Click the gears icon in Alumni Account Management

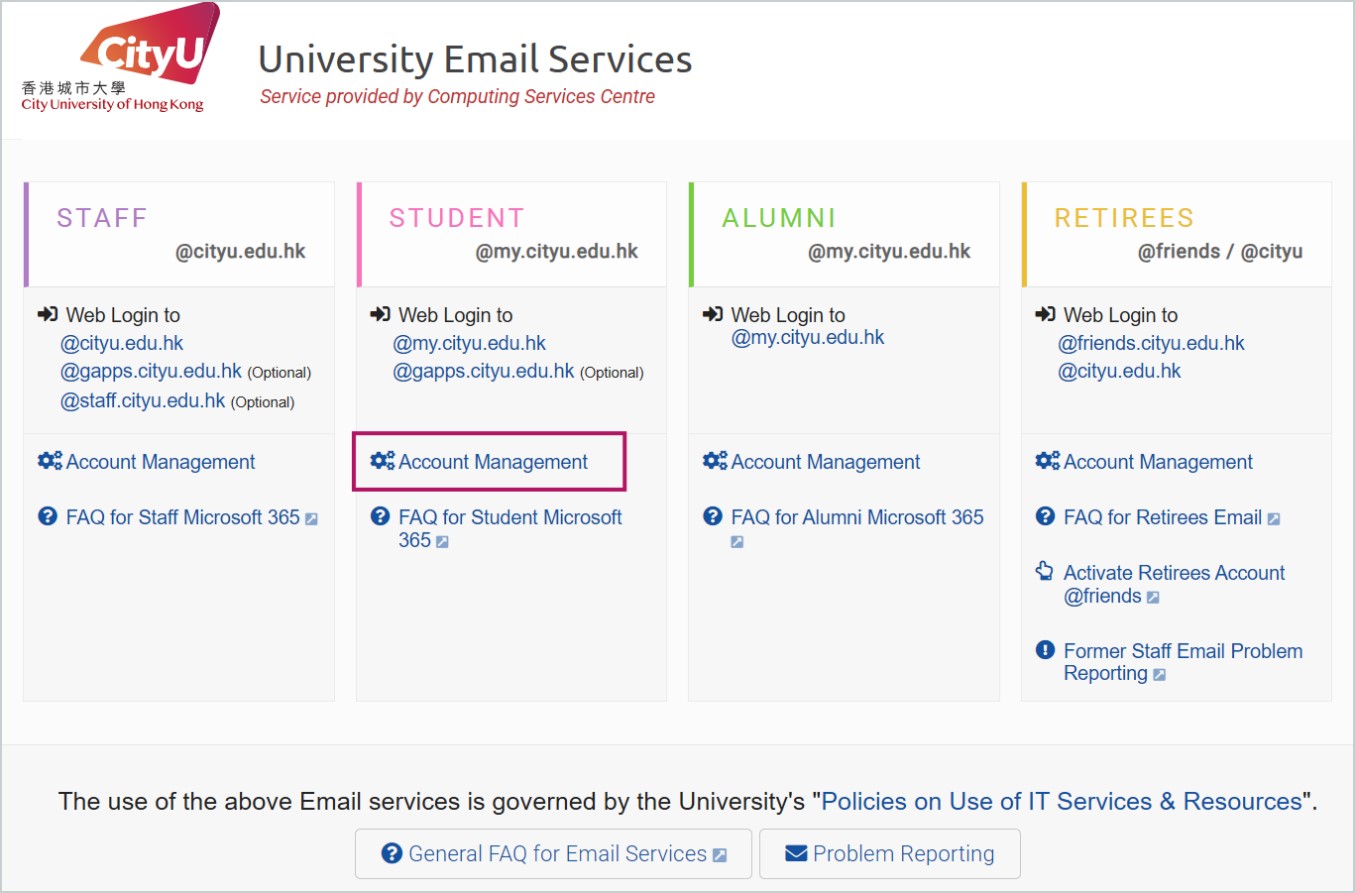point(714,462)
